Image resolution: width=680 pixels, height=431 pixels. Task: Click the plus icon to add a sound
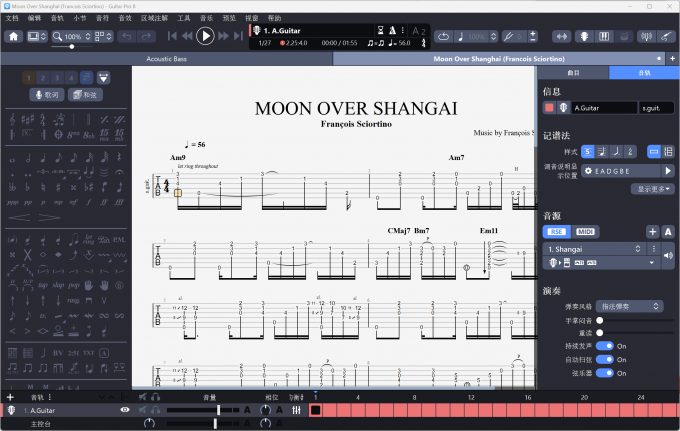click(652, 231)
